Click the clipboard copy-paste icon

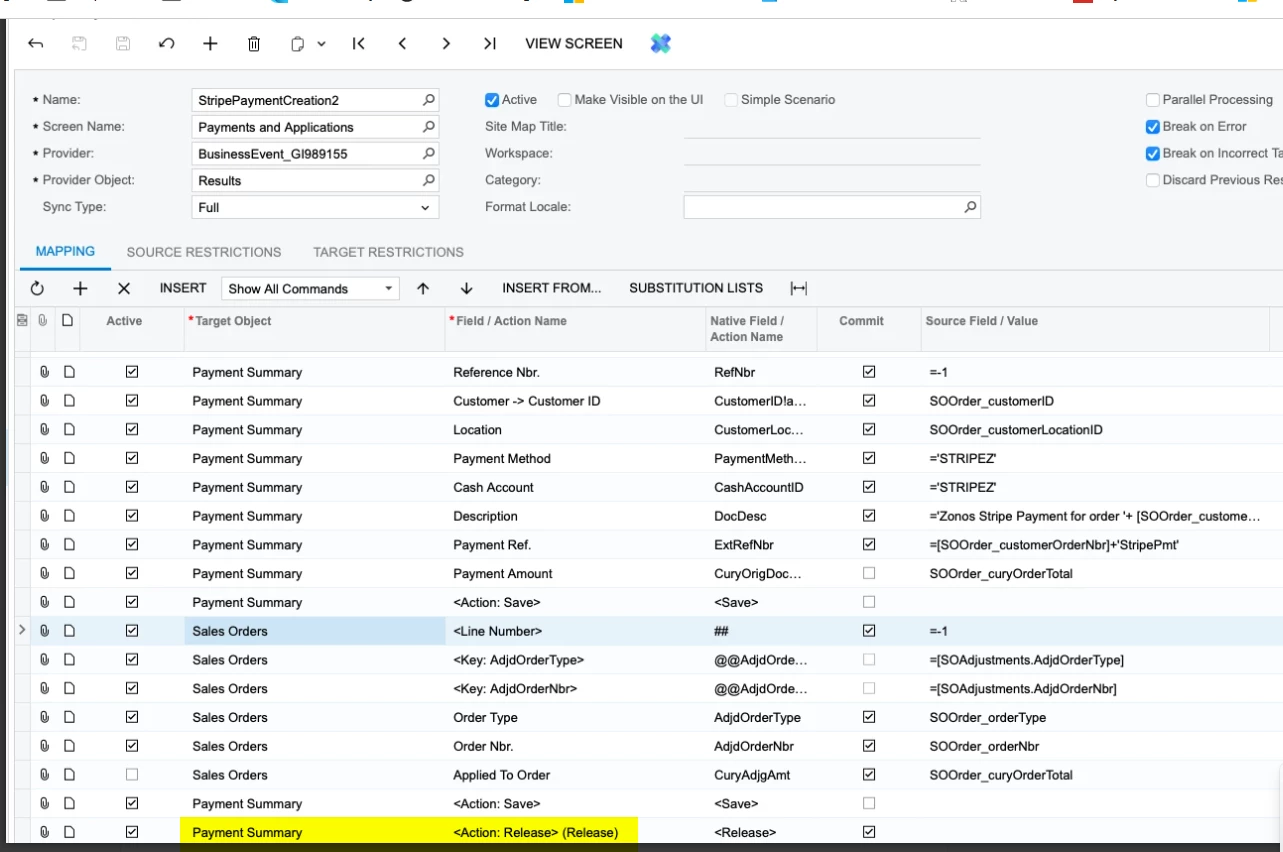[297, 44]
